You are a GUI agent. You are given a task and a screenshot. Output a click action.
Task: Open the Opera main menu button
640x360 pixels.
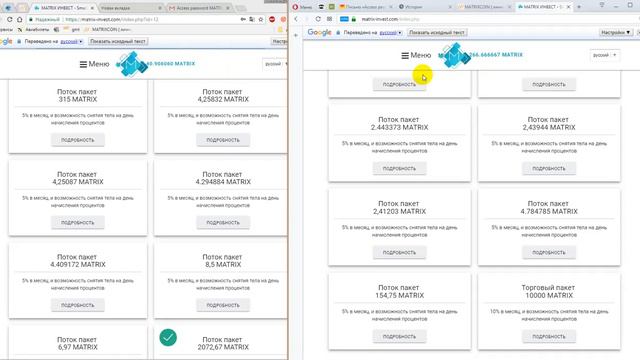pyautogui.click(x=303, y=7)
